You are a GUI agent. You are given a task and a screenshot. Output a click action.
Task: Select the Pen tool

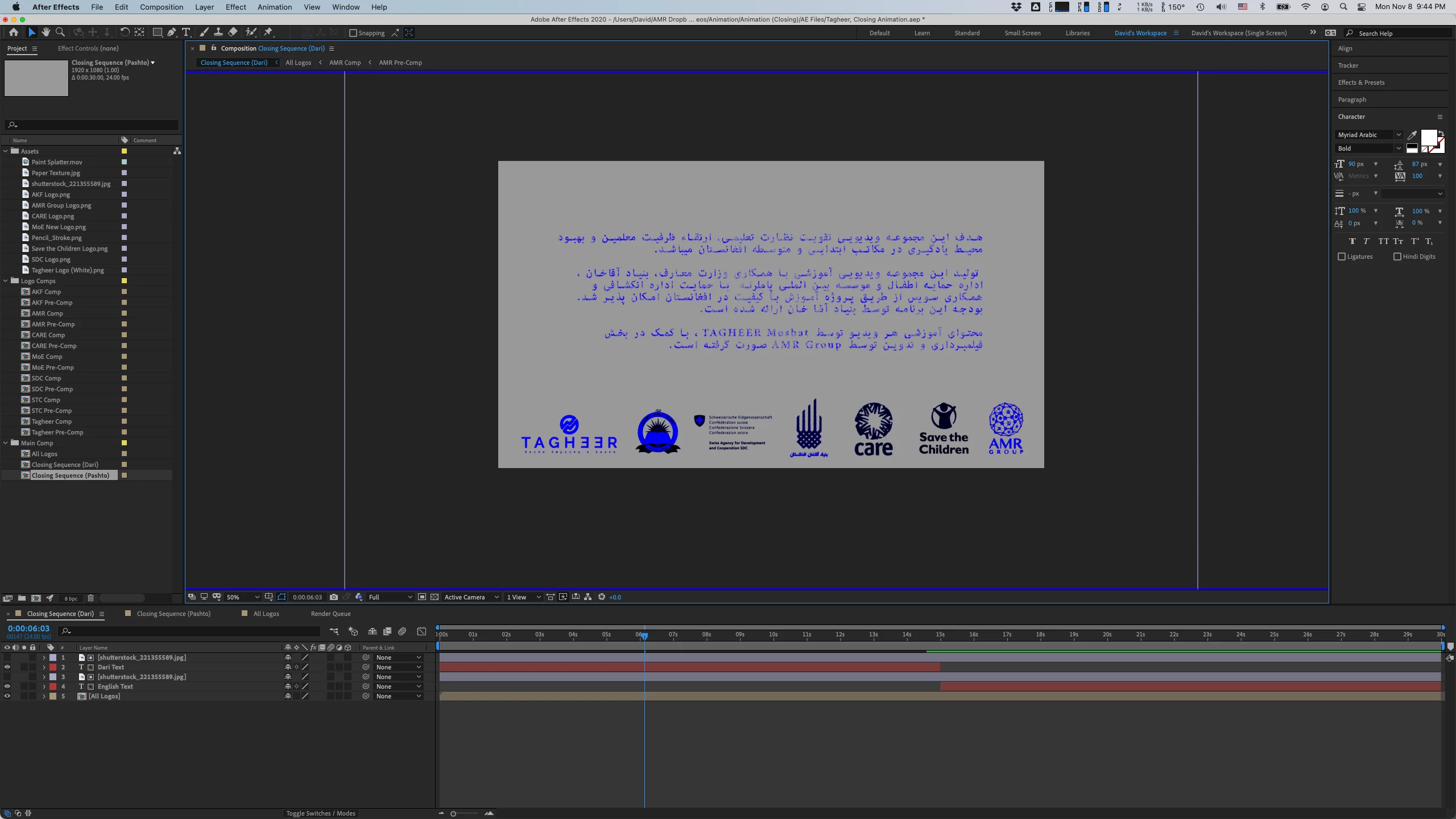pyautogui.click(x=171, y=32)
